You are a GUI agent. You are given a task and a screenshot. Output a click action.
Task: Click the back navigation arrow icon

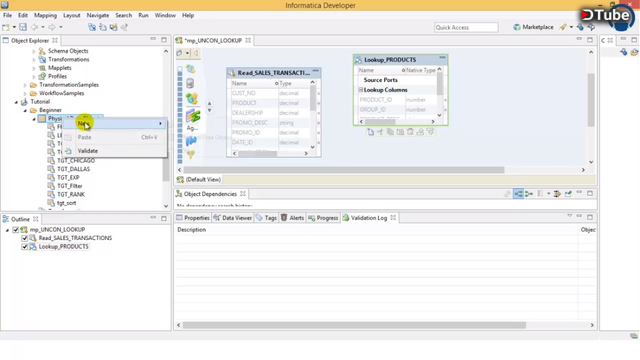(35, 27)
